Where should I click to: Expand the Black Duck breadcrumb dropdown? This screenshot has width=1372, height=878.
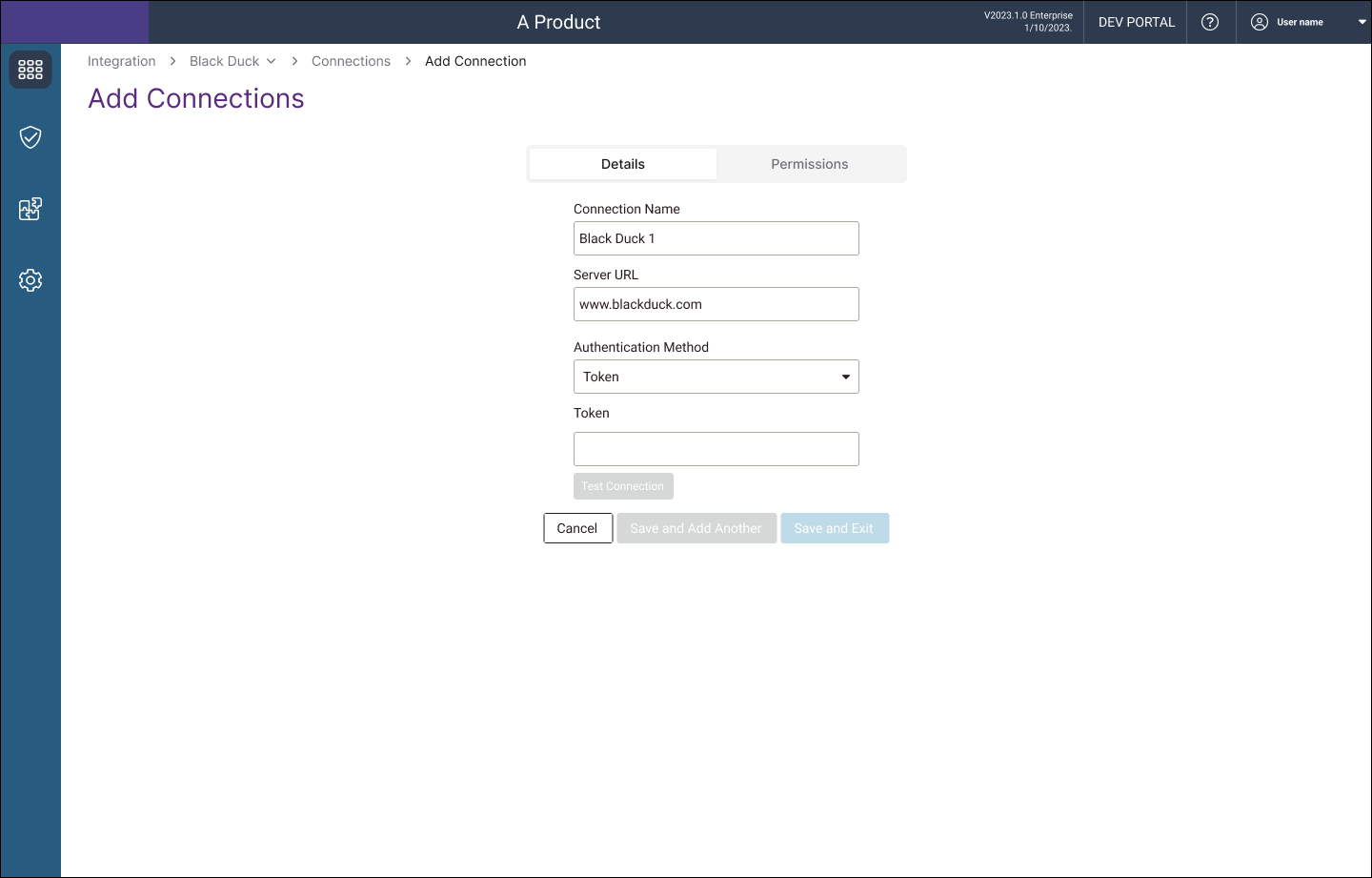pyautogui.click(x=272, y=61)
